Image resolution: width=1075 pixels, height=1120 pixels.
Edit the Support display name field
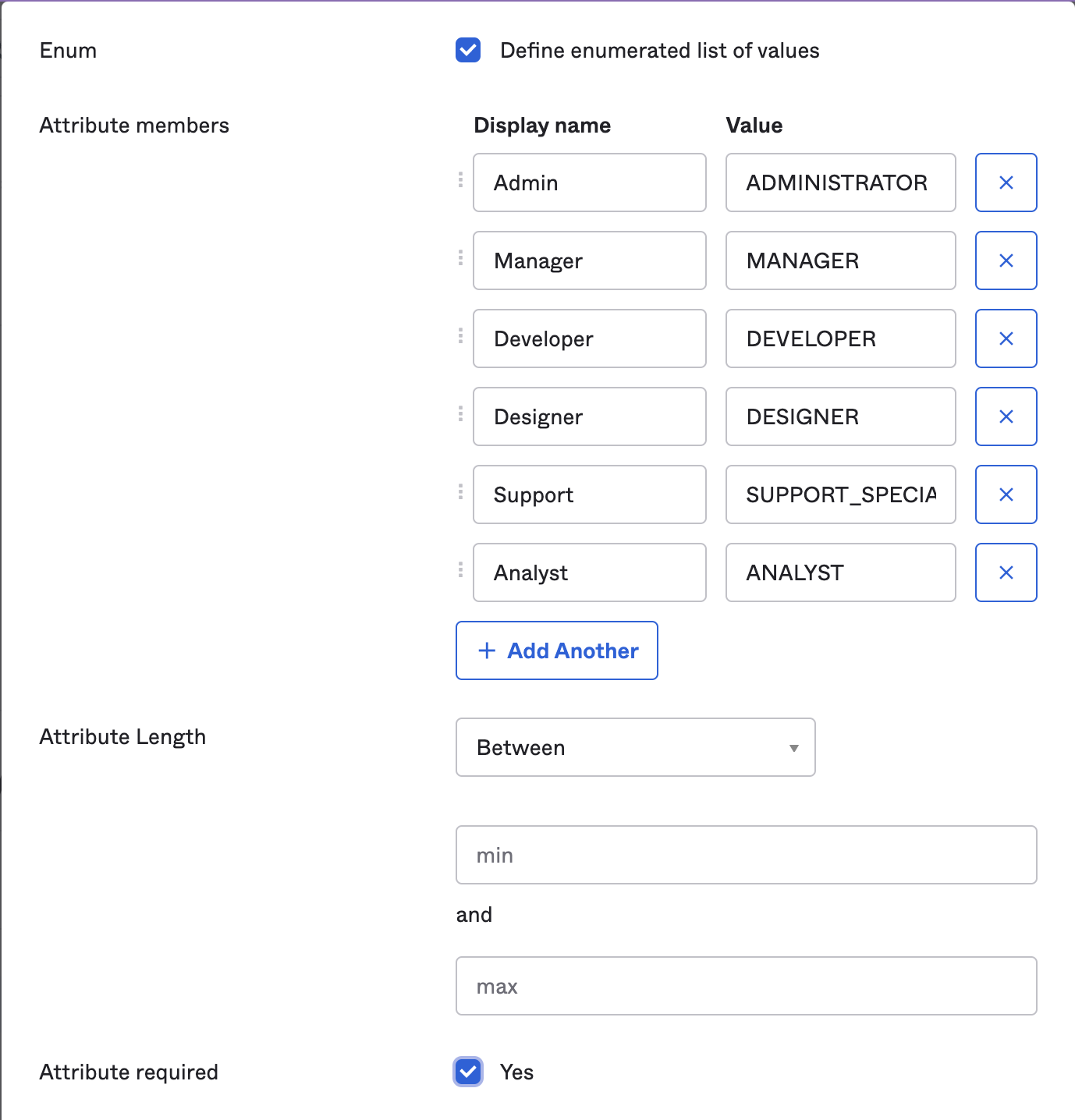click(589, 494)
